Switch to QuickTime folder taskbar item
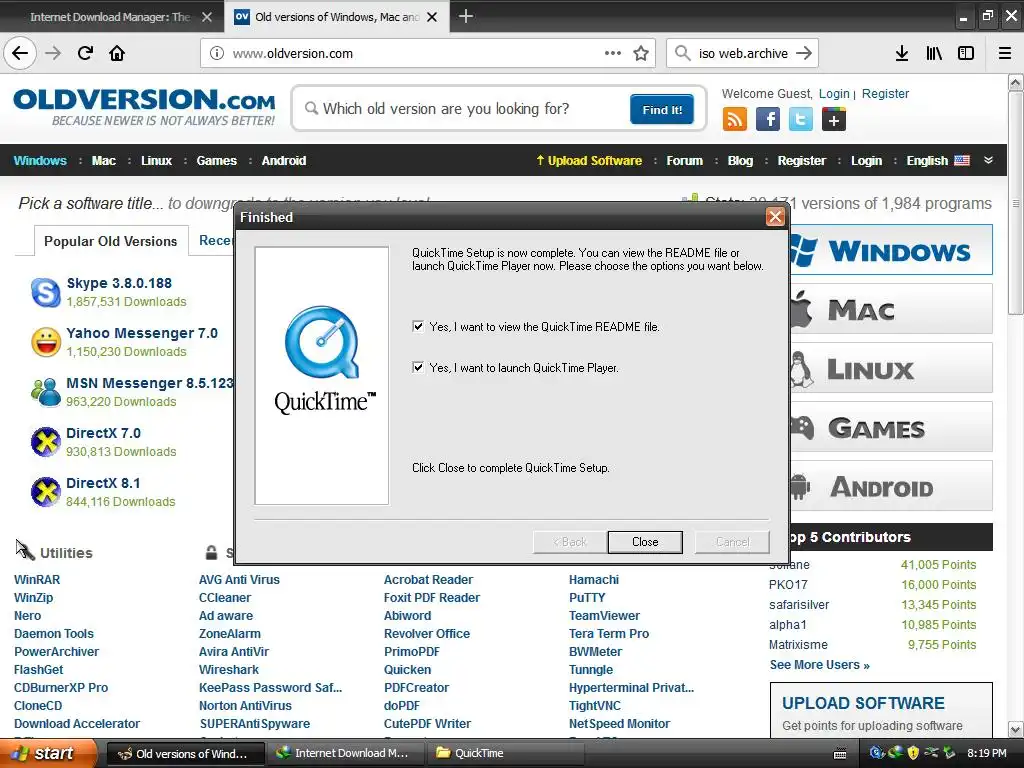 pyautogui.click(x=504, y=753)
